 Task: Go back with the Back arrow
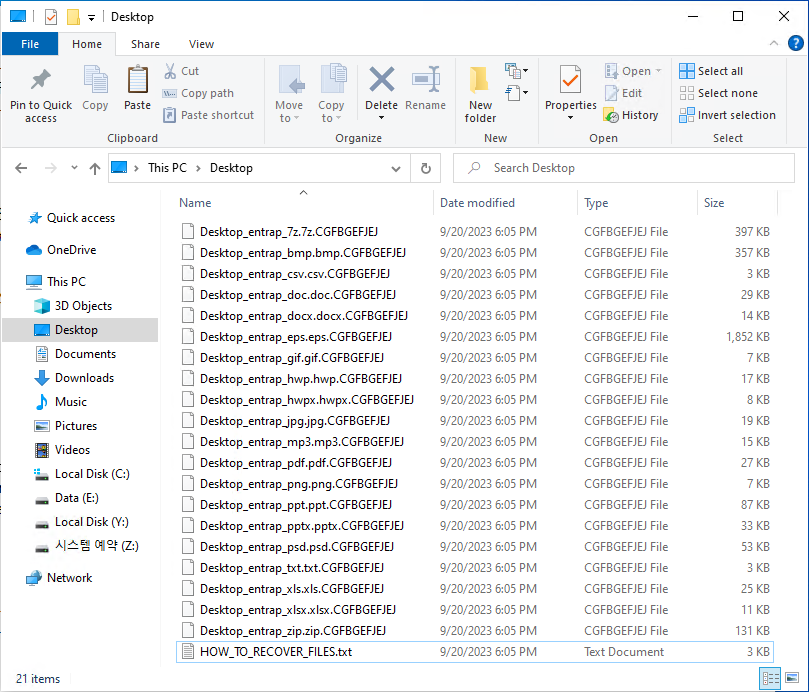coord(21,168)
